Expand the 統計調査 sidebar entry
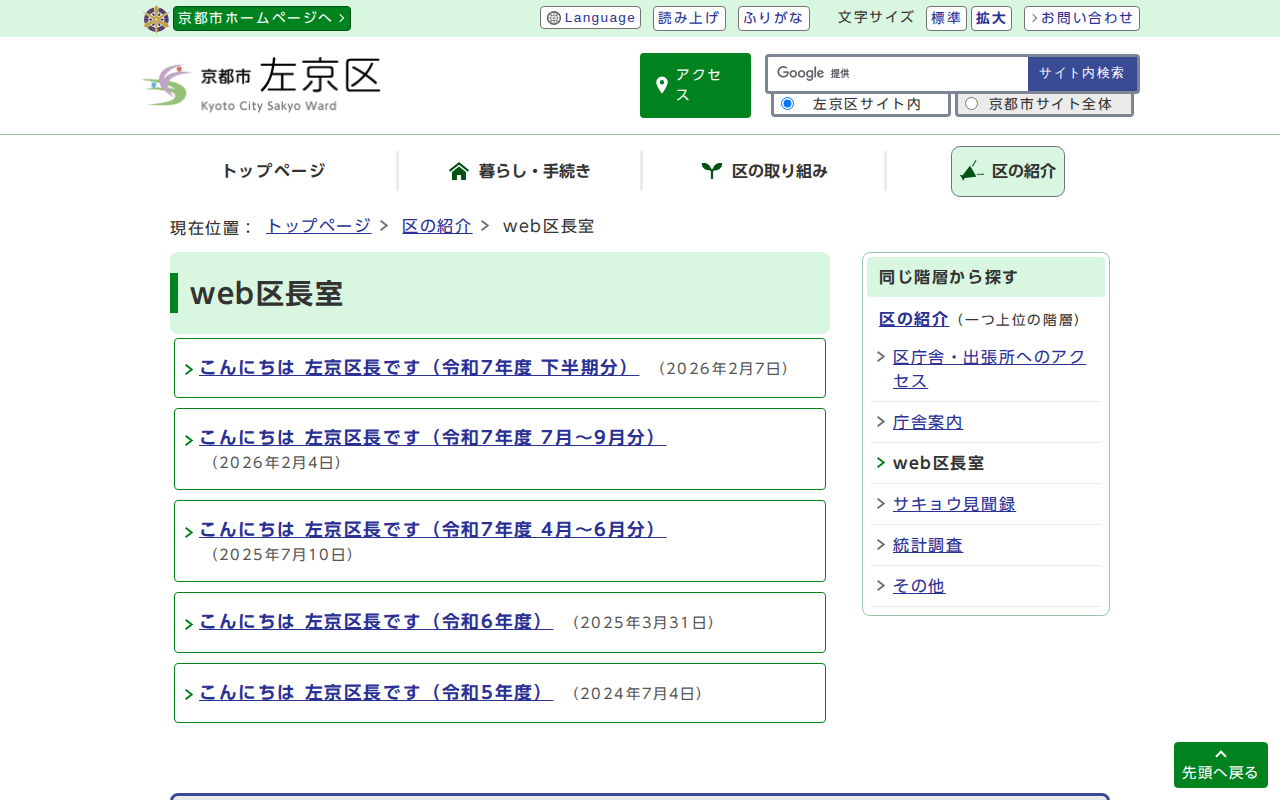The width and height of the screenshot is (1280, 800). tap(927, 545)
